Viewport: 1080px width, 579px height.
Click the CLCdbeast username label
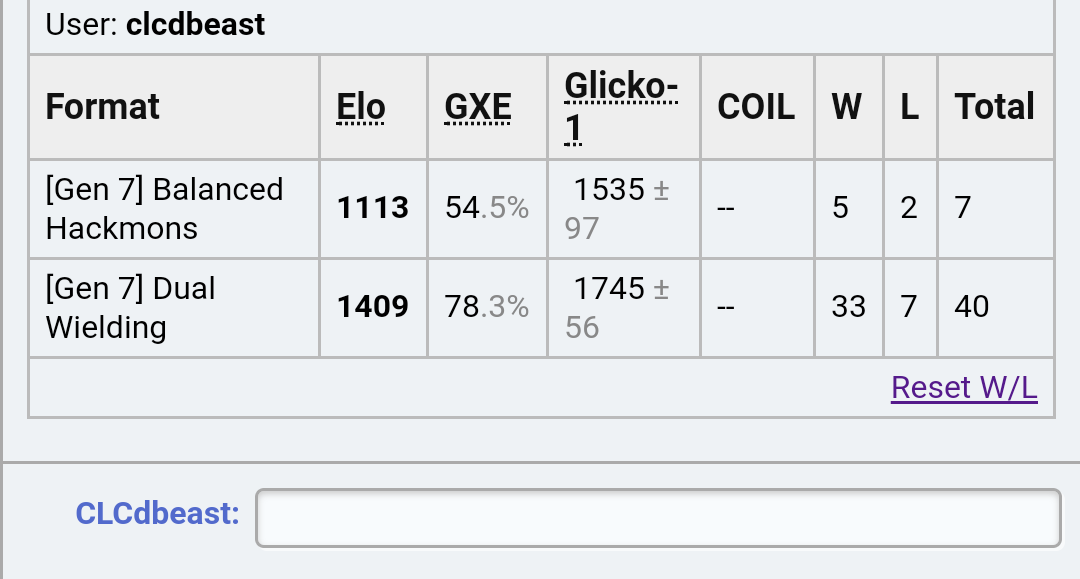click(x=157, y=514)
